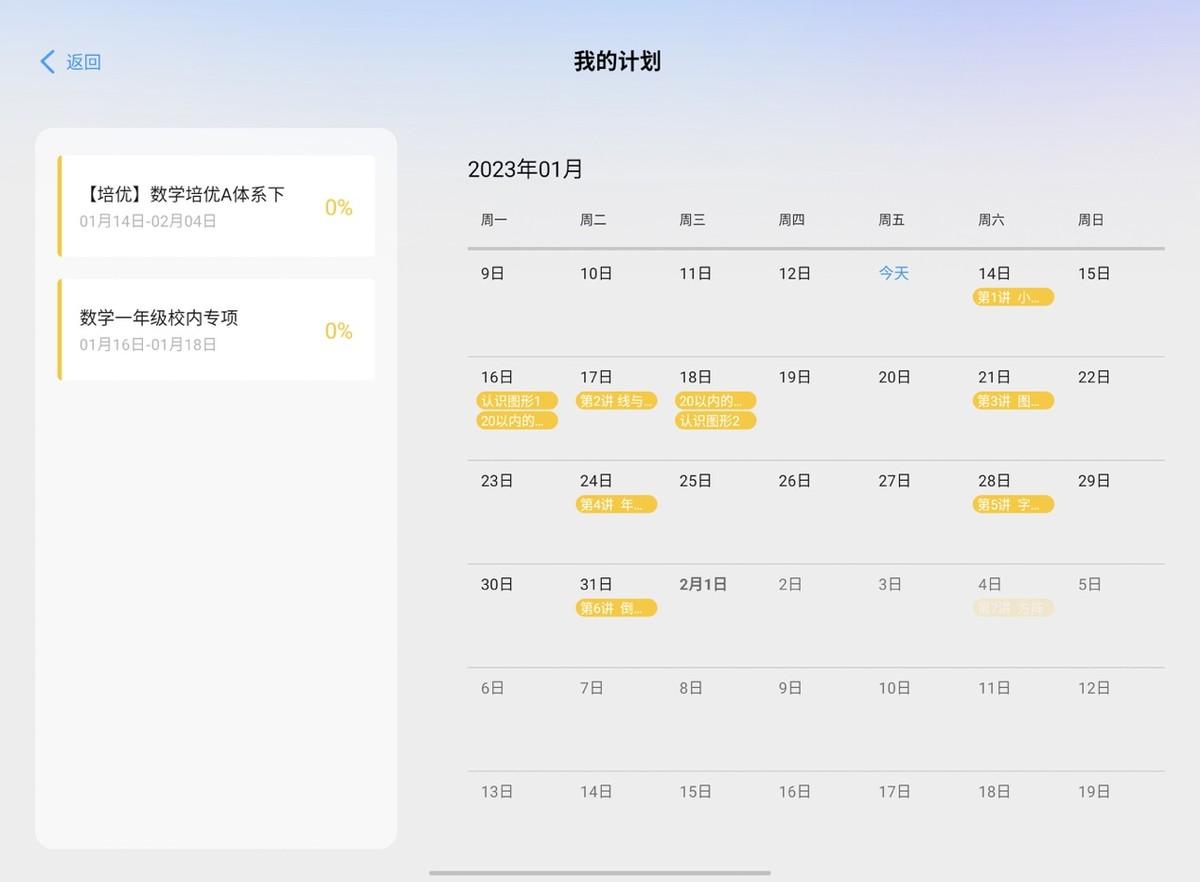Click the 0% progress indicator on the top plan

(339, 207)
